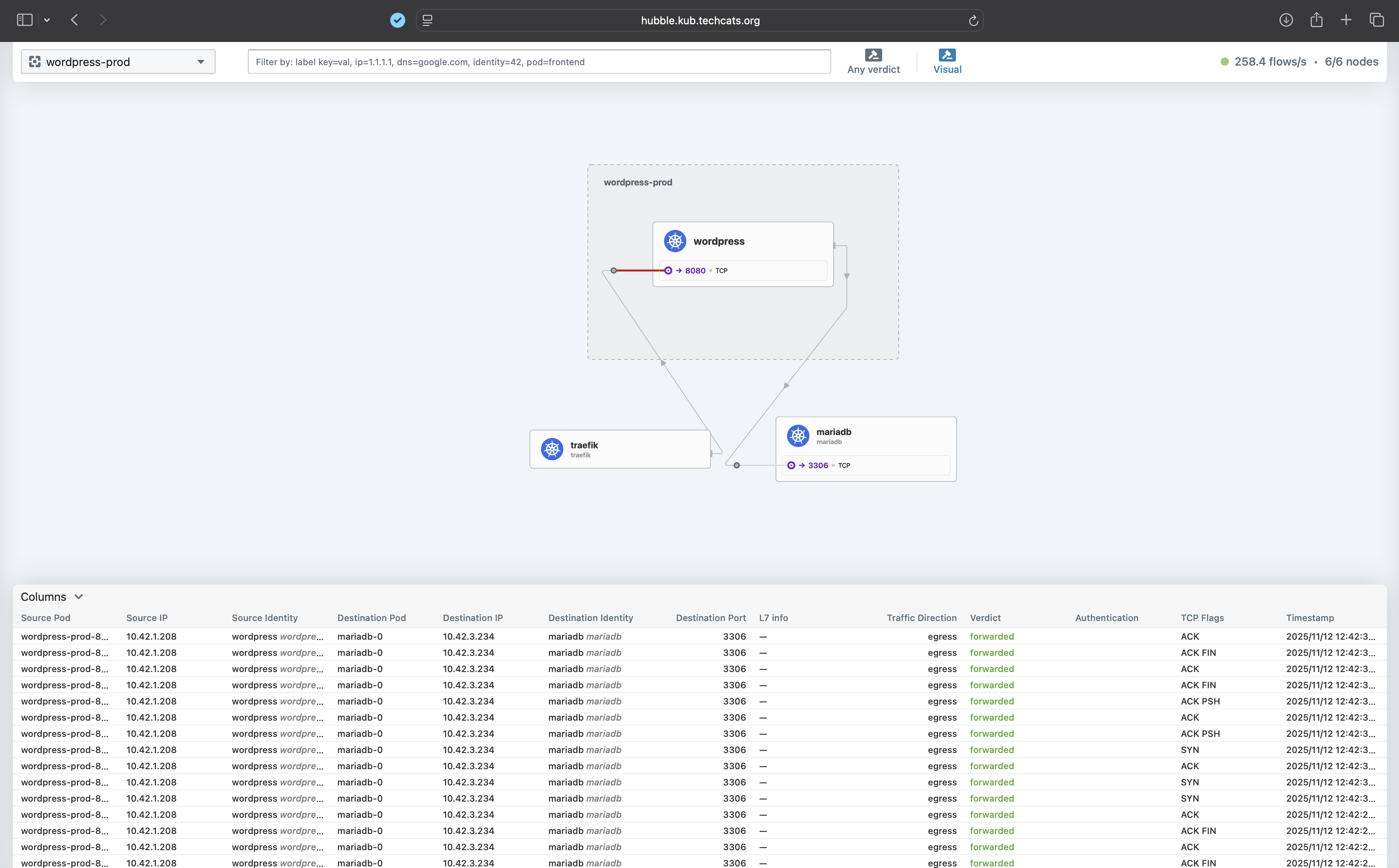The width and height of the screenshot is (1399, 868).
Task: Click the Safari downloads icon
Action: [x=1286, y=20]
